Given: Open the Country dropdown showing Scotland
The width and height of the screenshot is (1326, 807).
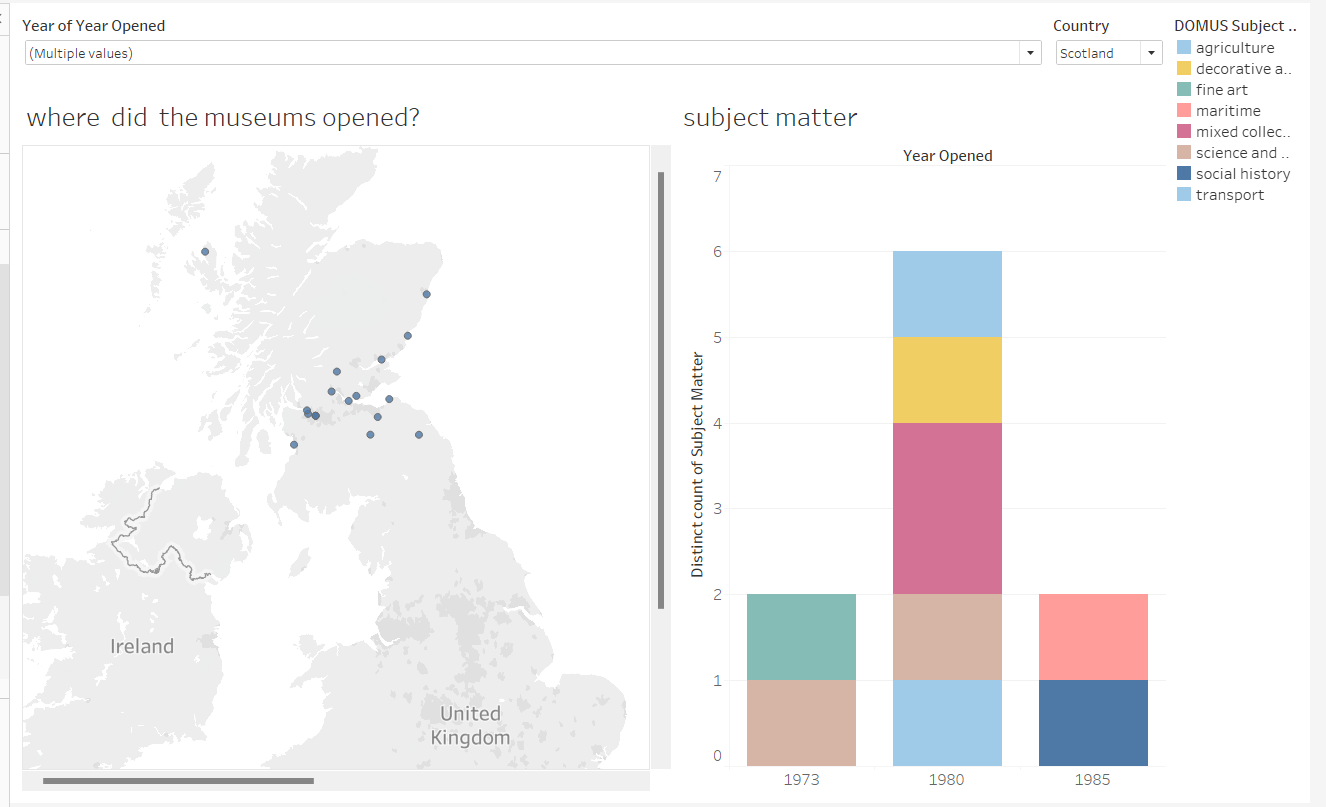Looking at the screenshot, I should click(x=1151, y=52).
